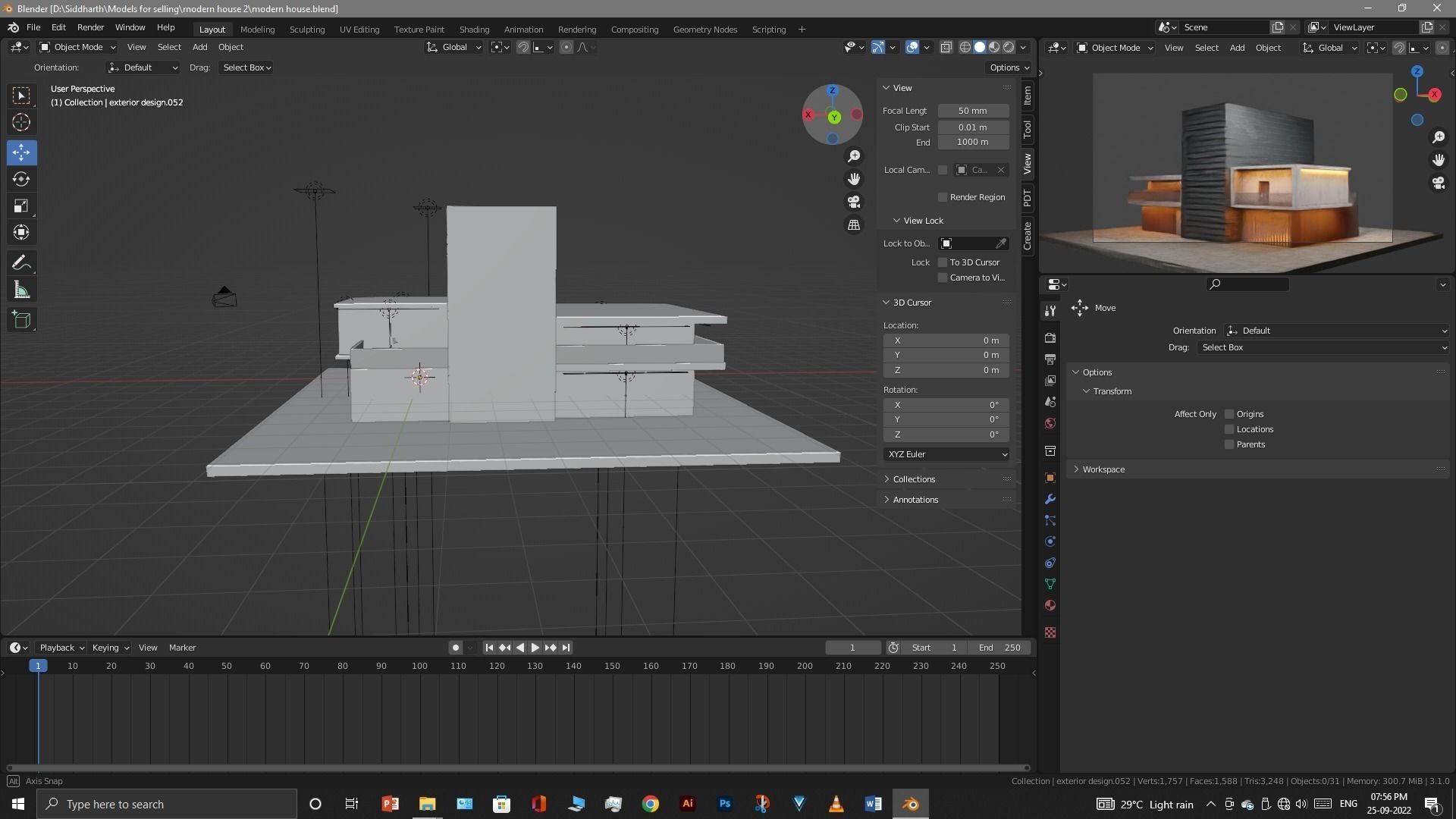Click the Clip Start 0.01 m field

pyautogui.click(x=973, y=127)
